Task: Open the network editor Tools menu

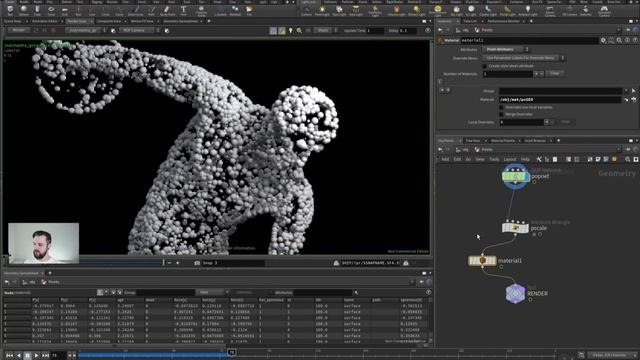Action: click(x=494, y=159)
